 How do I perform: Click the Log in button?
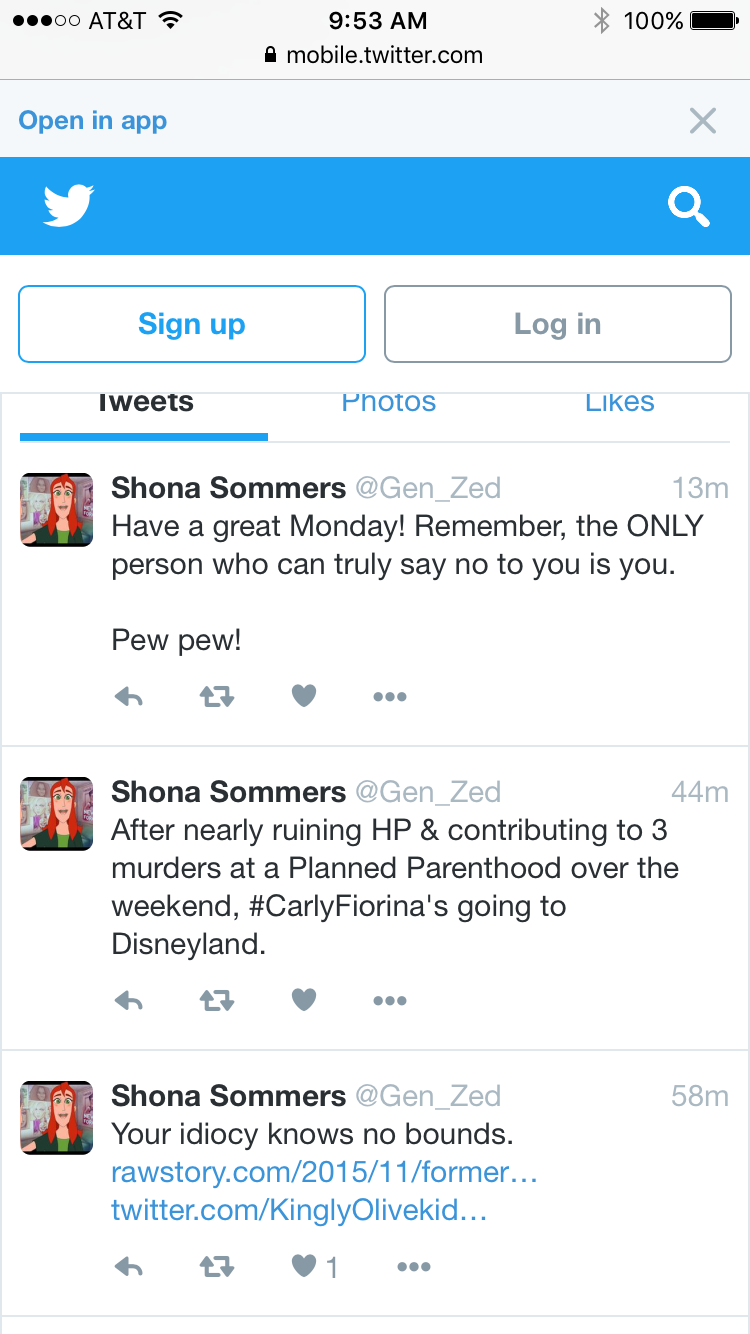click(x=558, y=324)
